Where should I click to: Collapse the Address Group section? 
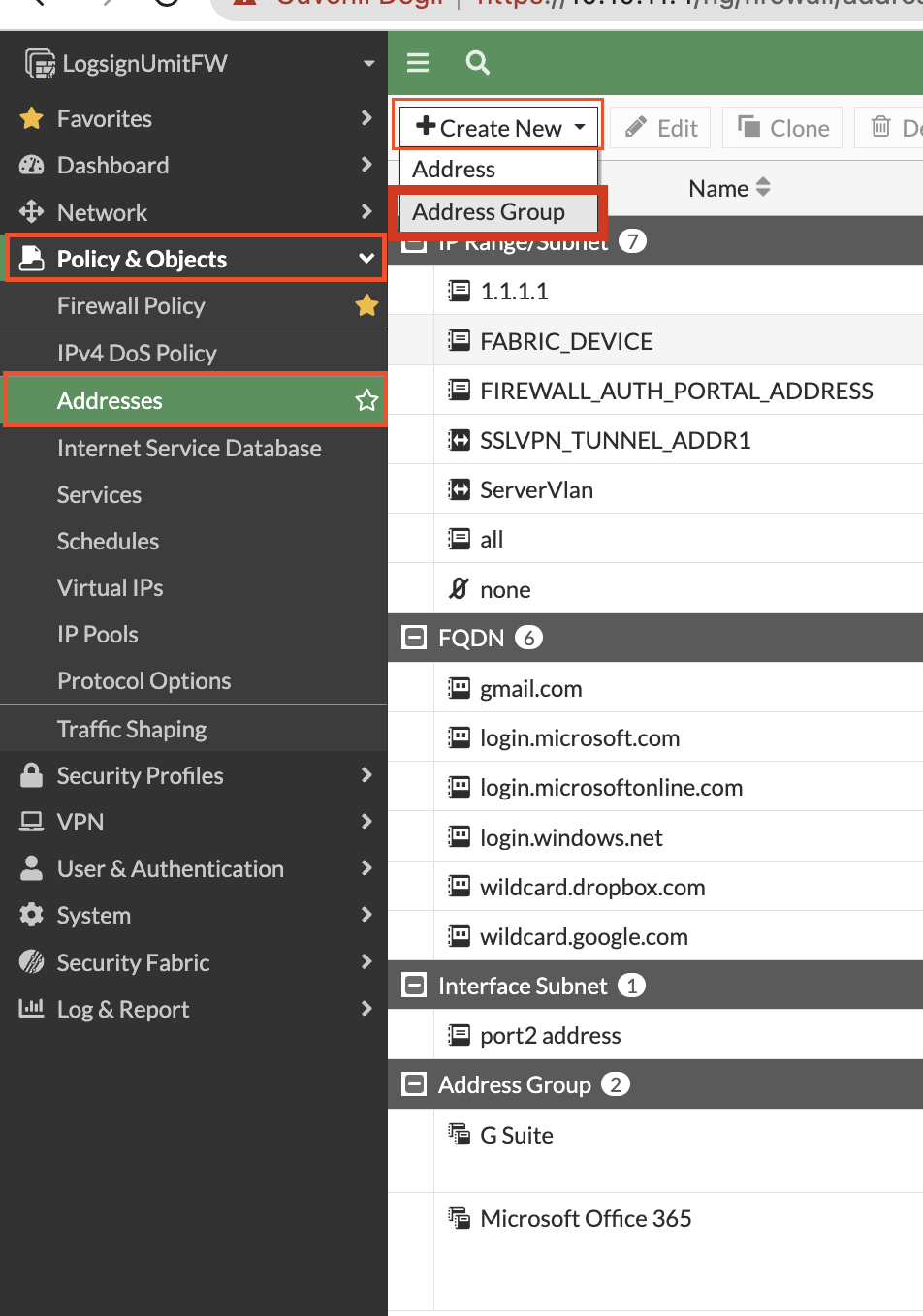(414, 1084)
